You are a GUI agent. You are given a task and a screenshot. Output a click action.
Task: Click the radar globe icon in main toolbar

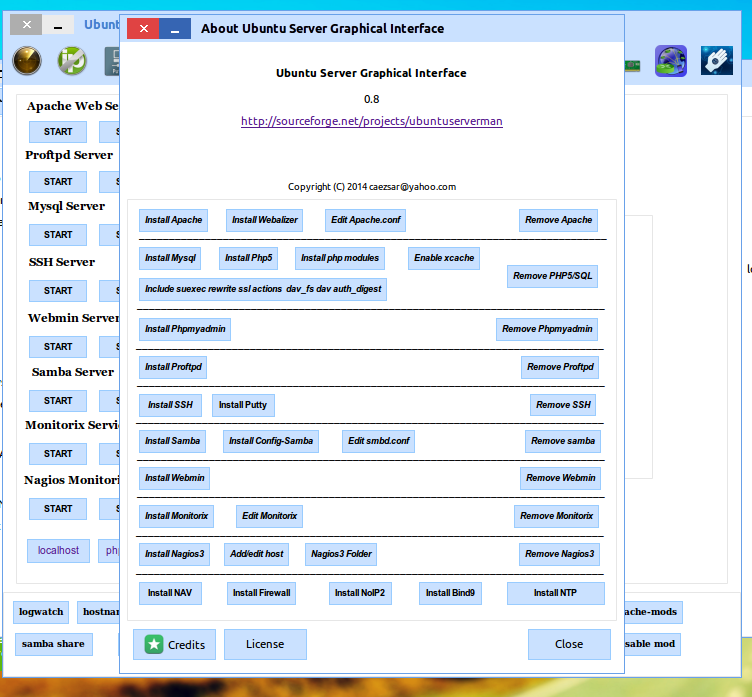tap(27, 61)
